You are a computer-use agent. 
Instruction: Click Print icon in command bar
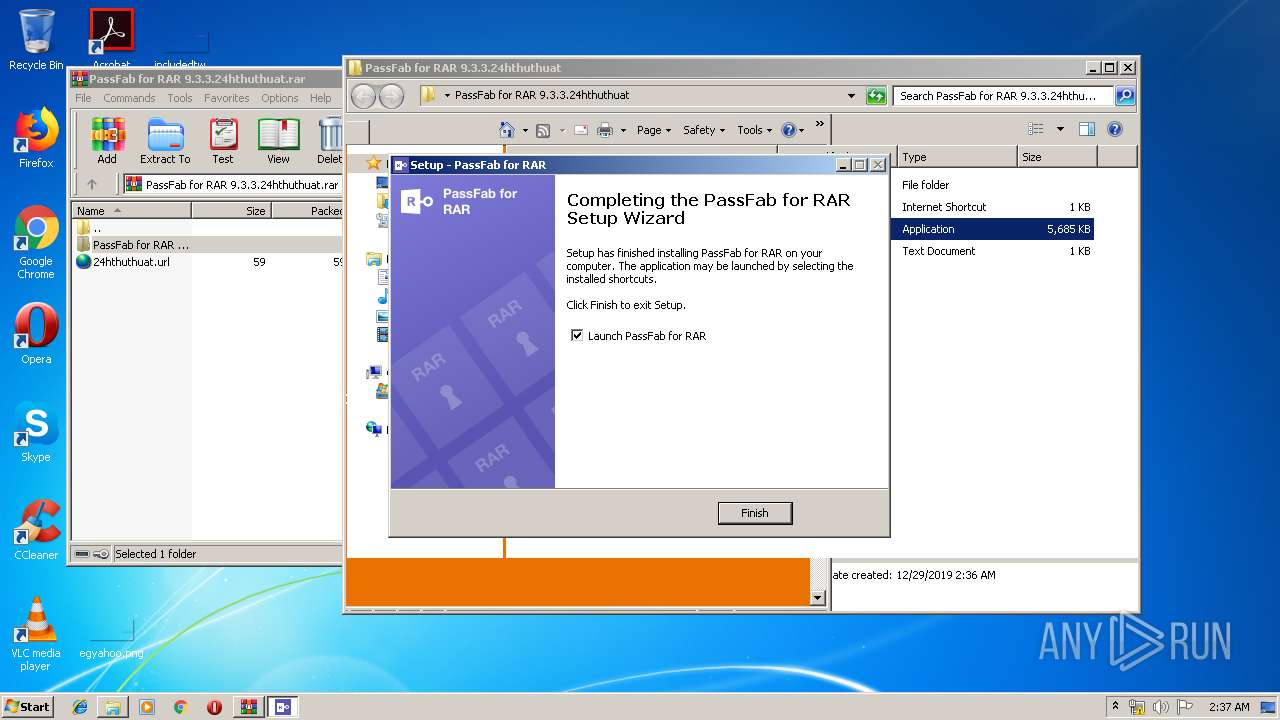[x=605, y=130]
